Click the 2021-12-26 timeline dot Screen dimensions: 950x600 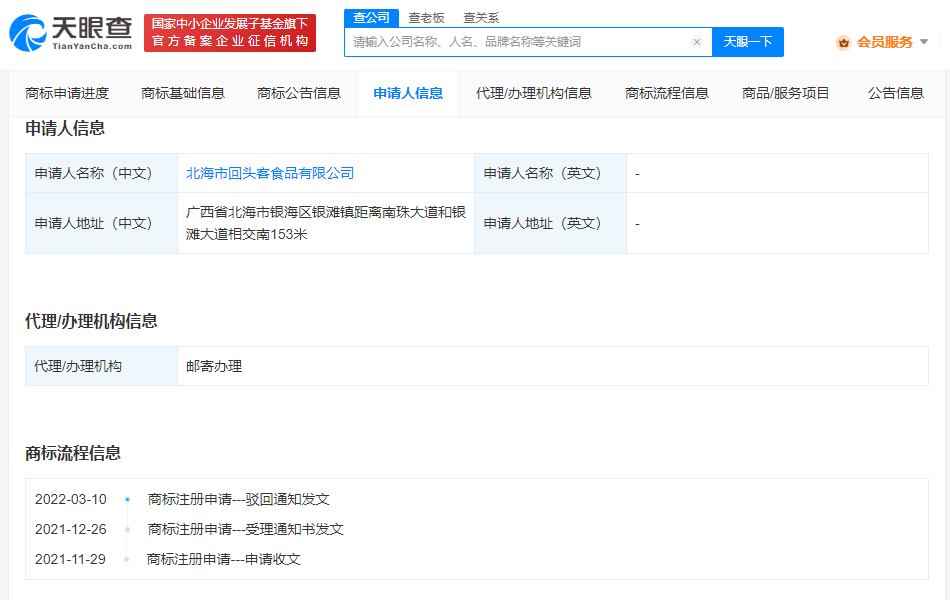127,529
